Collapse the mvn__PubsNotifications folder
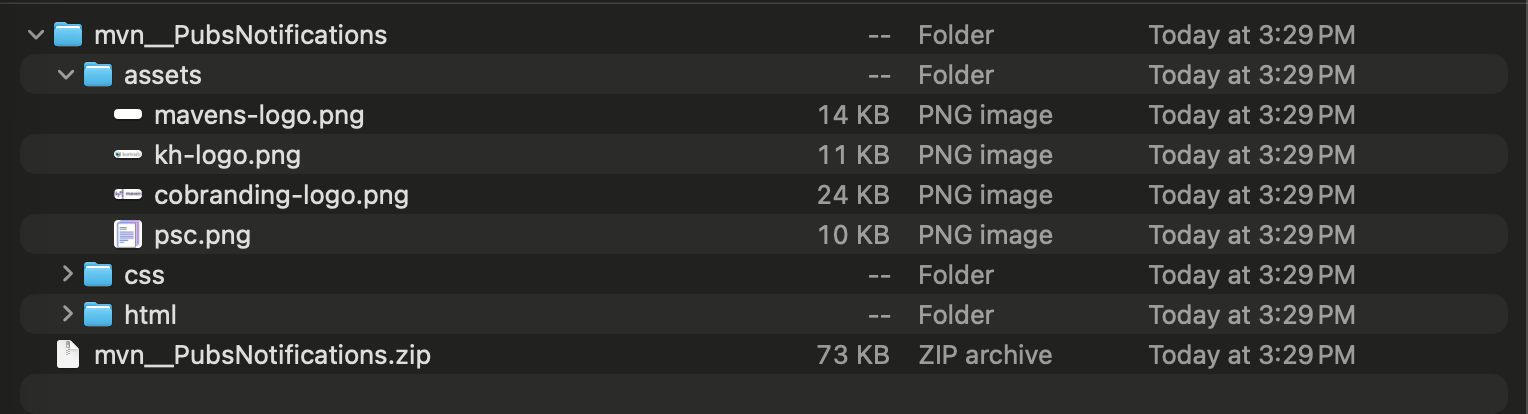 36,35
